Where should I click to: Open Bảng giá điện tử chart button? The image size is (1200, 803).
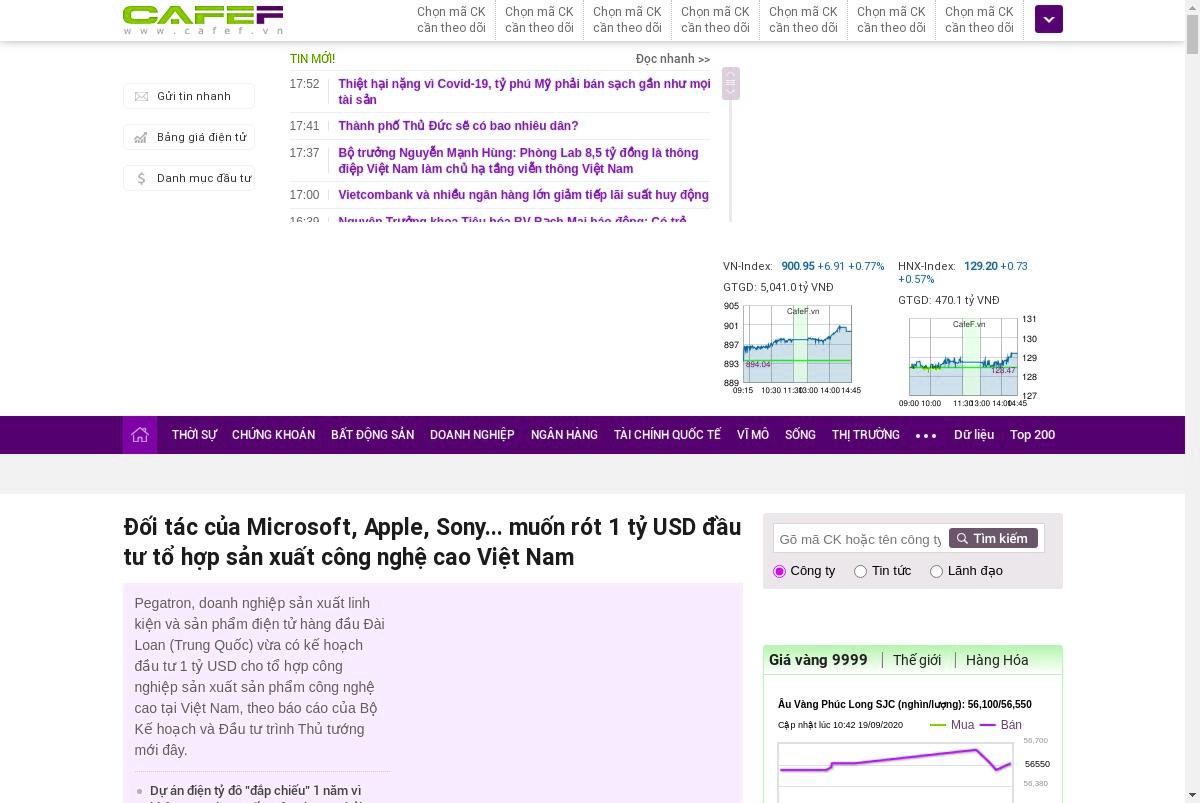pos(189,137)
